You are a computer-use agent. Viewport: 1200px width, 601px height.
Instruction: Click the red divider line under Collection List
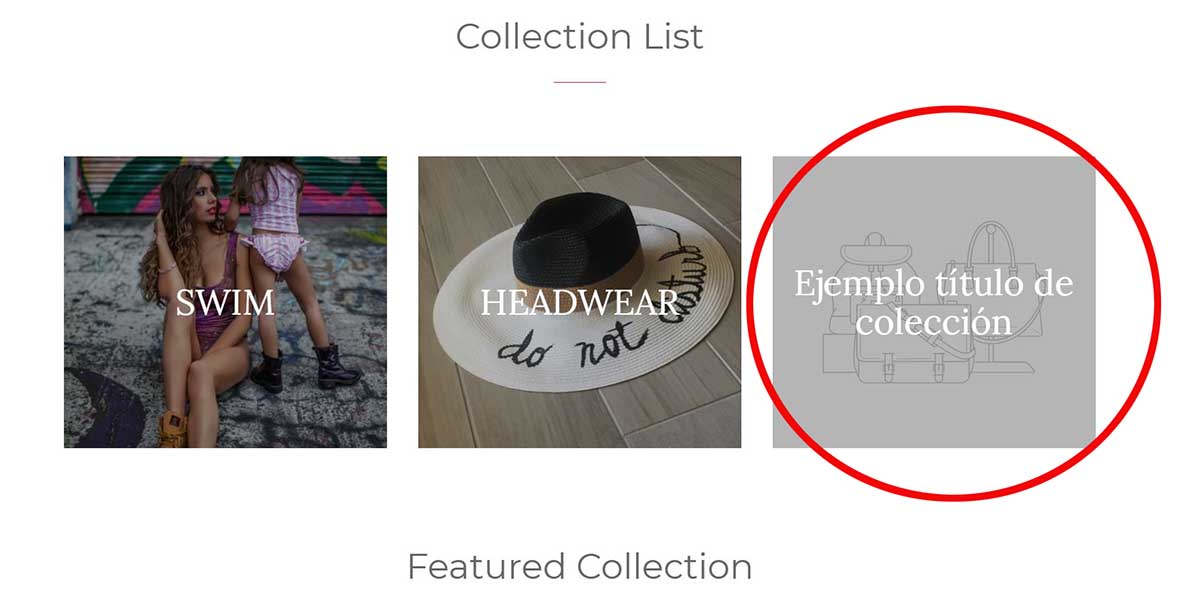pos(579,82)
